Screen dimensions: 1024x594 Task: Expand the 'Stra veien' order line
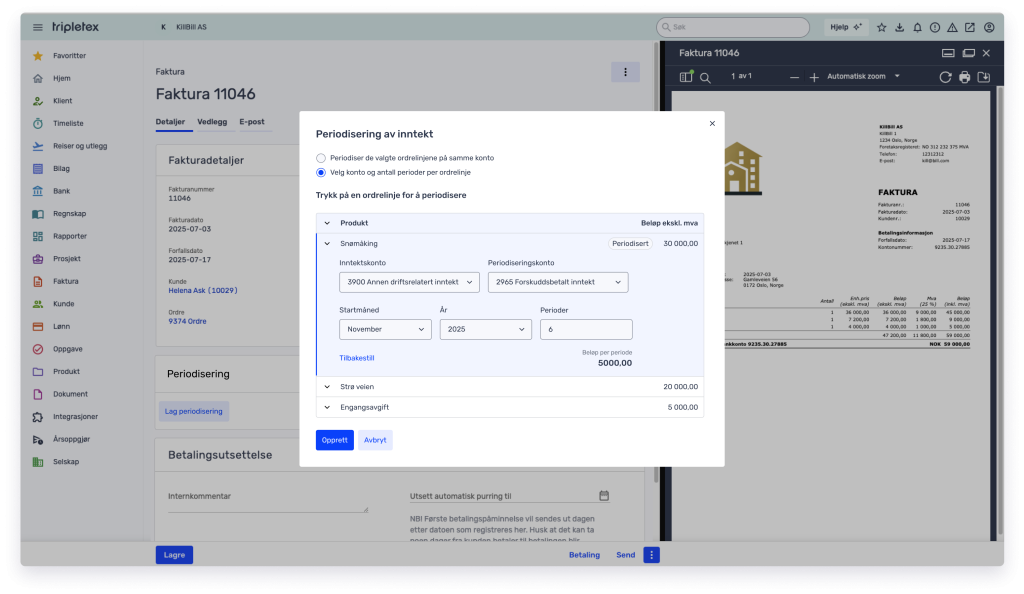(327, 387)
